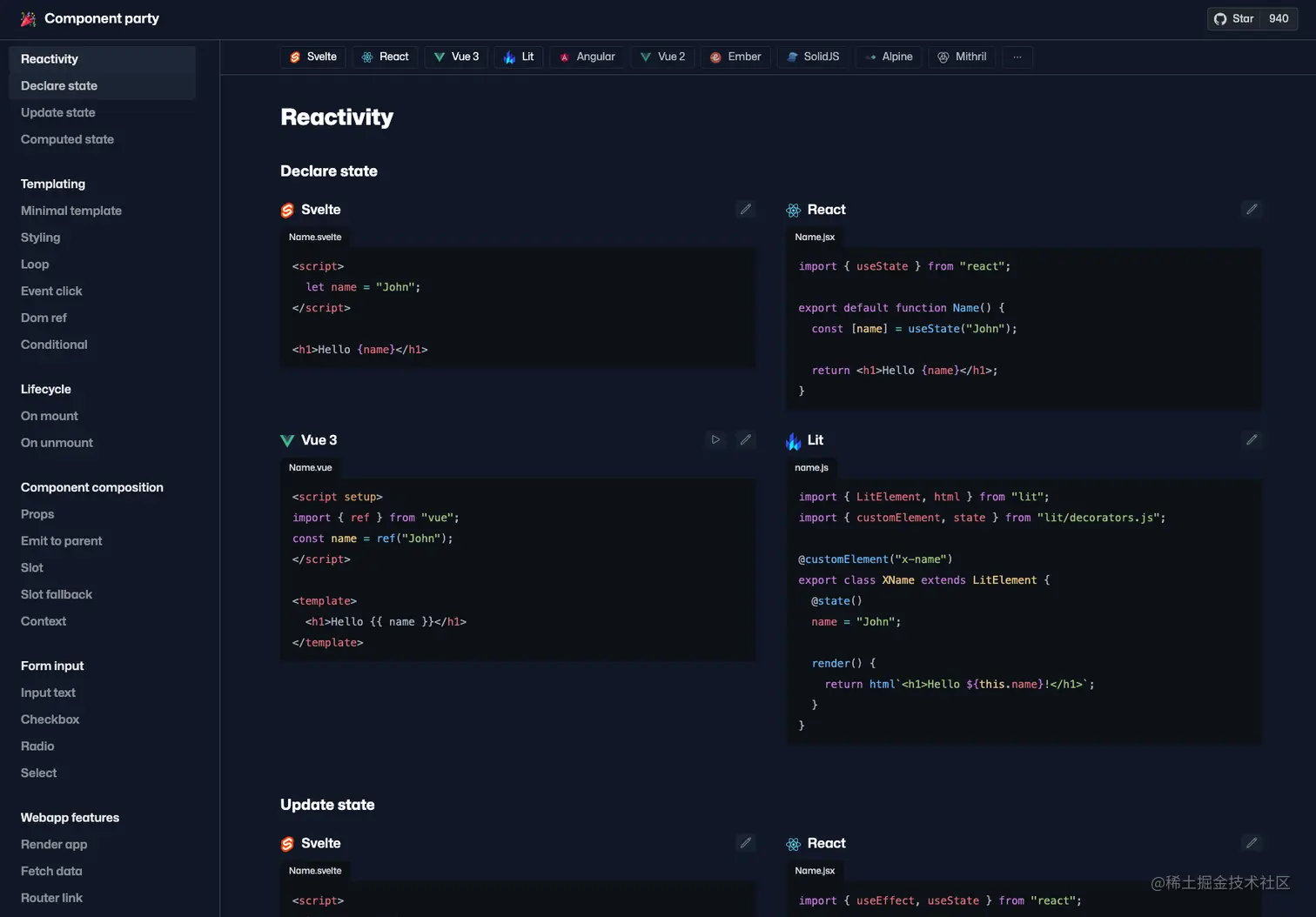Open Webapp features section in sidebar
Image resolution: width=1316 pixels, height=917 pixels.
(70, 817)
